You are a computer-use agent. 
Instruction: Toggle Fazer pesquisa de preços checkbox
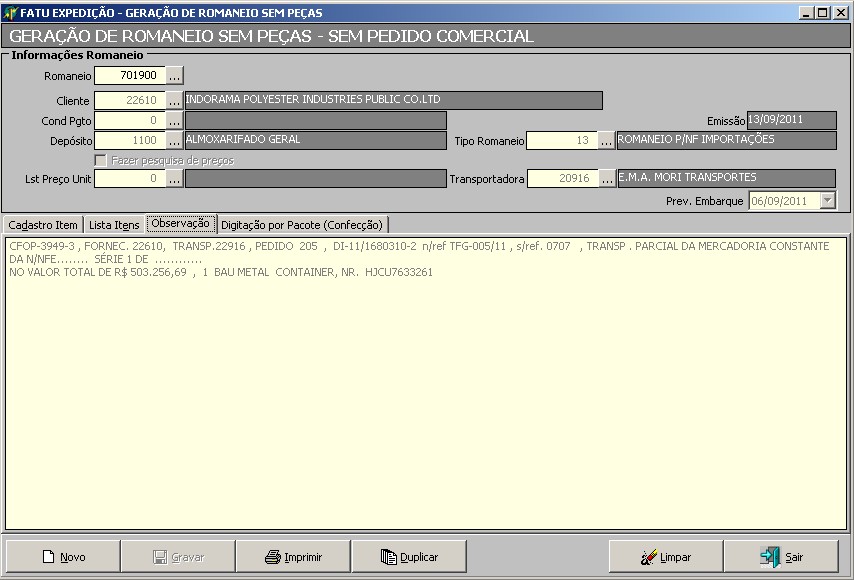100,160
